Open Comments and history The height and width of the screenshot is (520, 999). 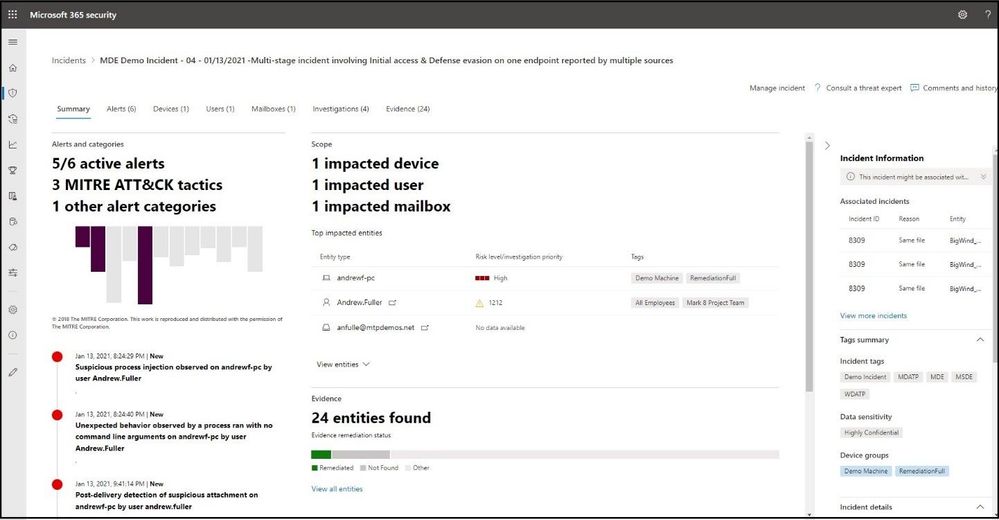click(x=959, y=88)
